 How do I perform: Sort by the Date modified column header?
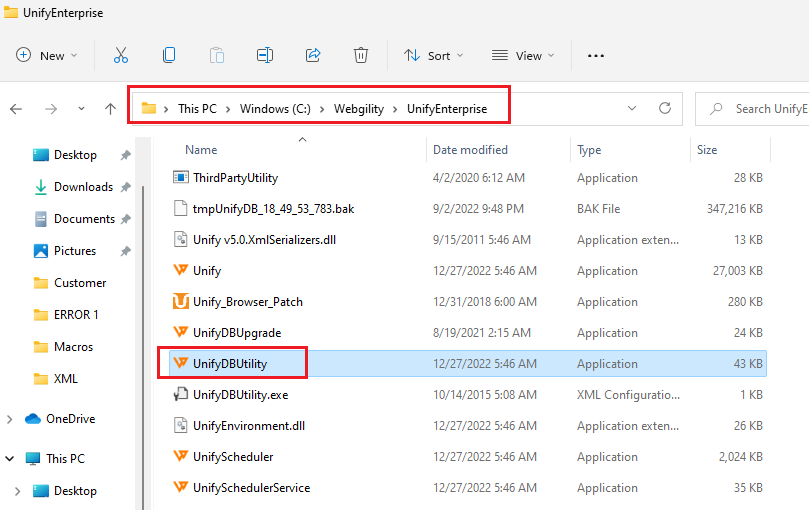click(x=470, y=150)
